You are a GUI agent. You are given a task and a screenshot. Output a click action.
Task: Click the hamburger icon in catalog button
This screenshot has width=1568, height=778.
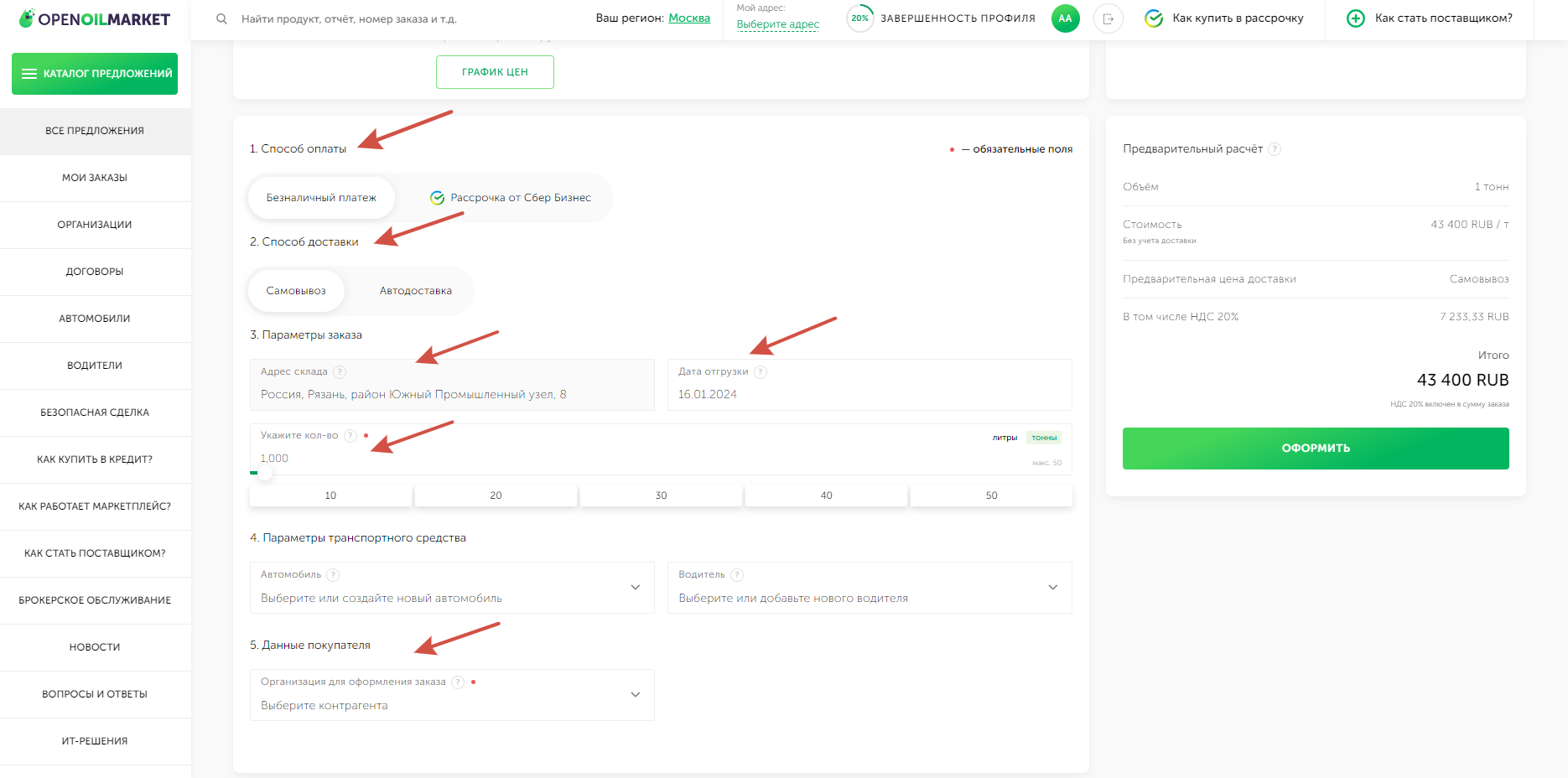(x=29, y=74)
